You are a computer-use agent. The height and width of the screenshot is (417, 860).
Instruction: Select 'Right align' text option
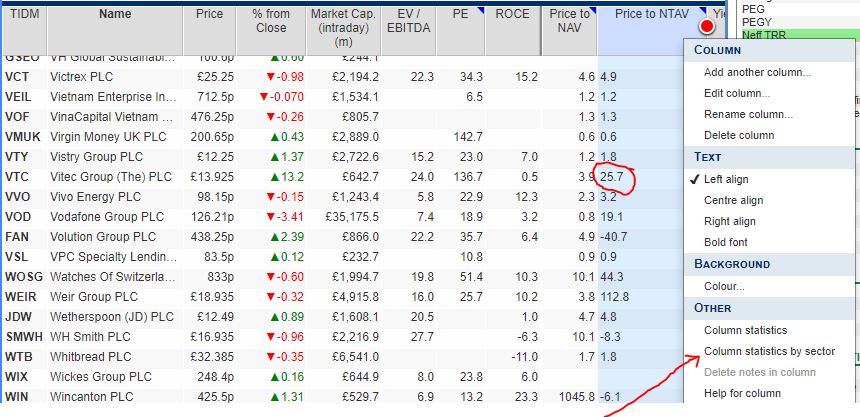[x=729, y=221]
